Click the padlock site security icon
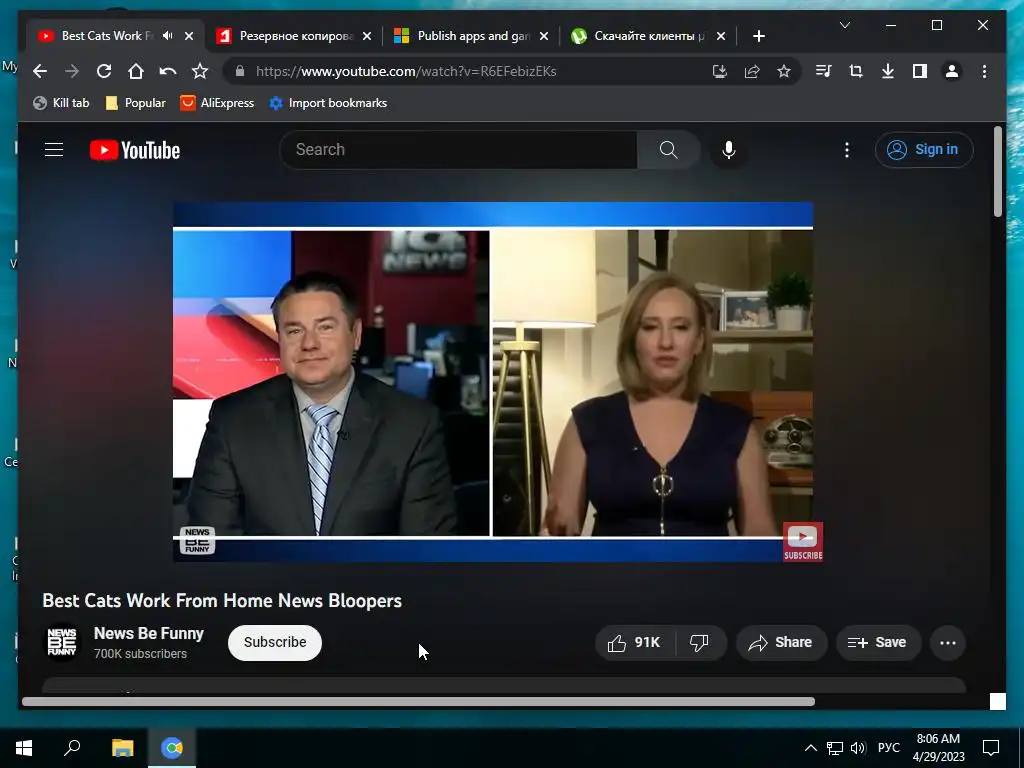The image size is (1024, 768). pyautogui.click(x=240, y=71)
